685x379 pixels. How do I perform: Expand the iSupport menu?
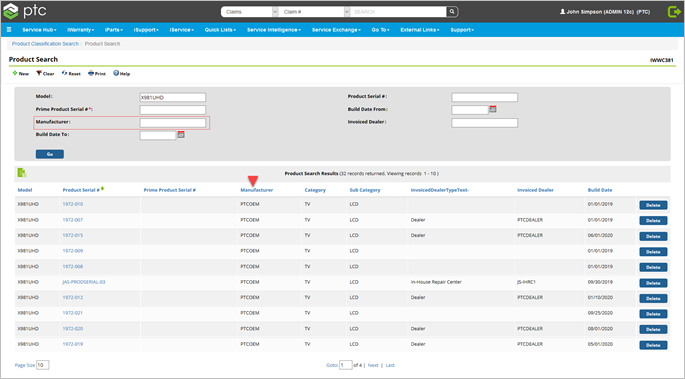[x=146, y=30]
